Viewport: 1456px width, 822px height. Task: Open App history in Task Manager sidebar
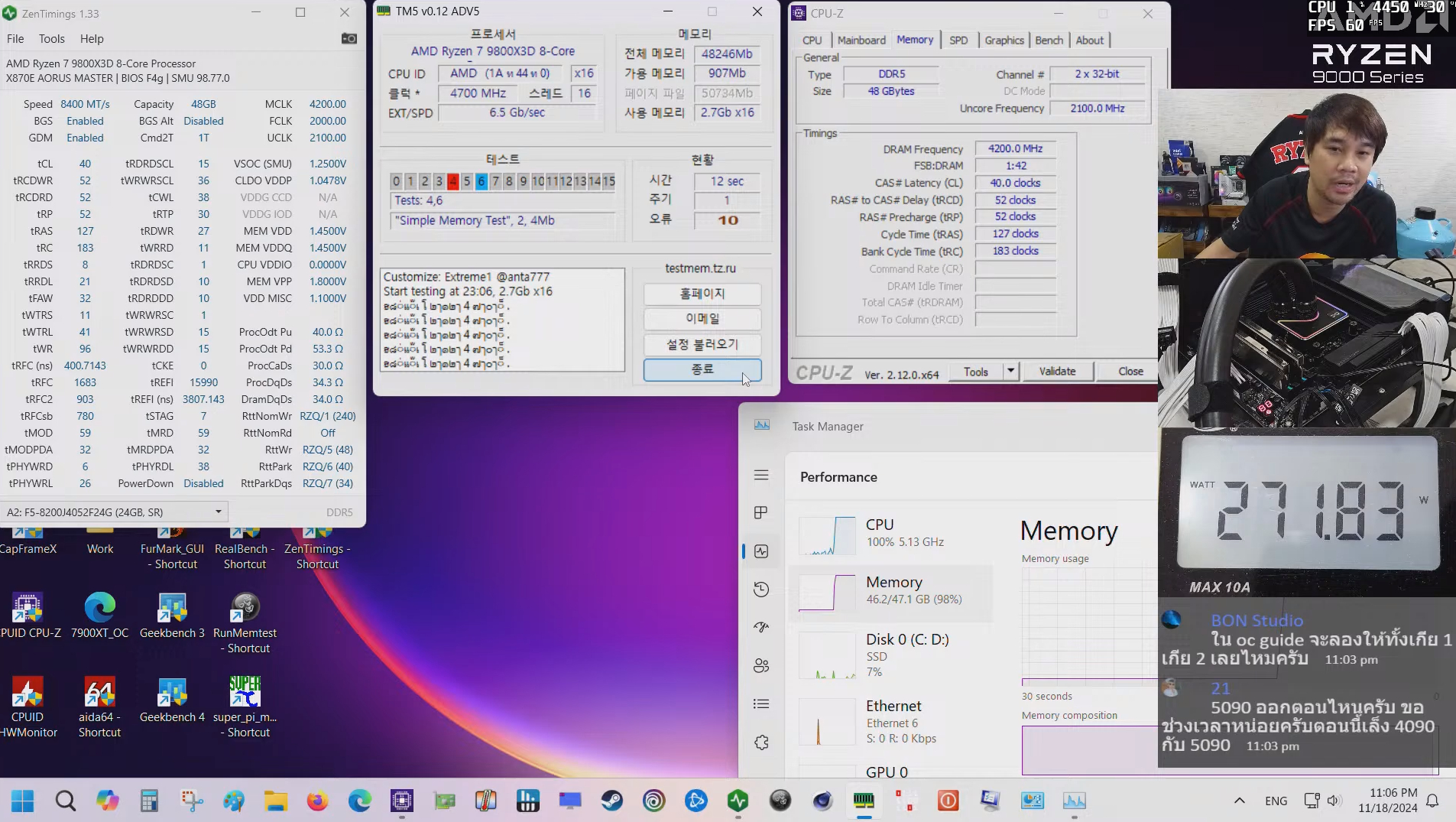[761, 589]
